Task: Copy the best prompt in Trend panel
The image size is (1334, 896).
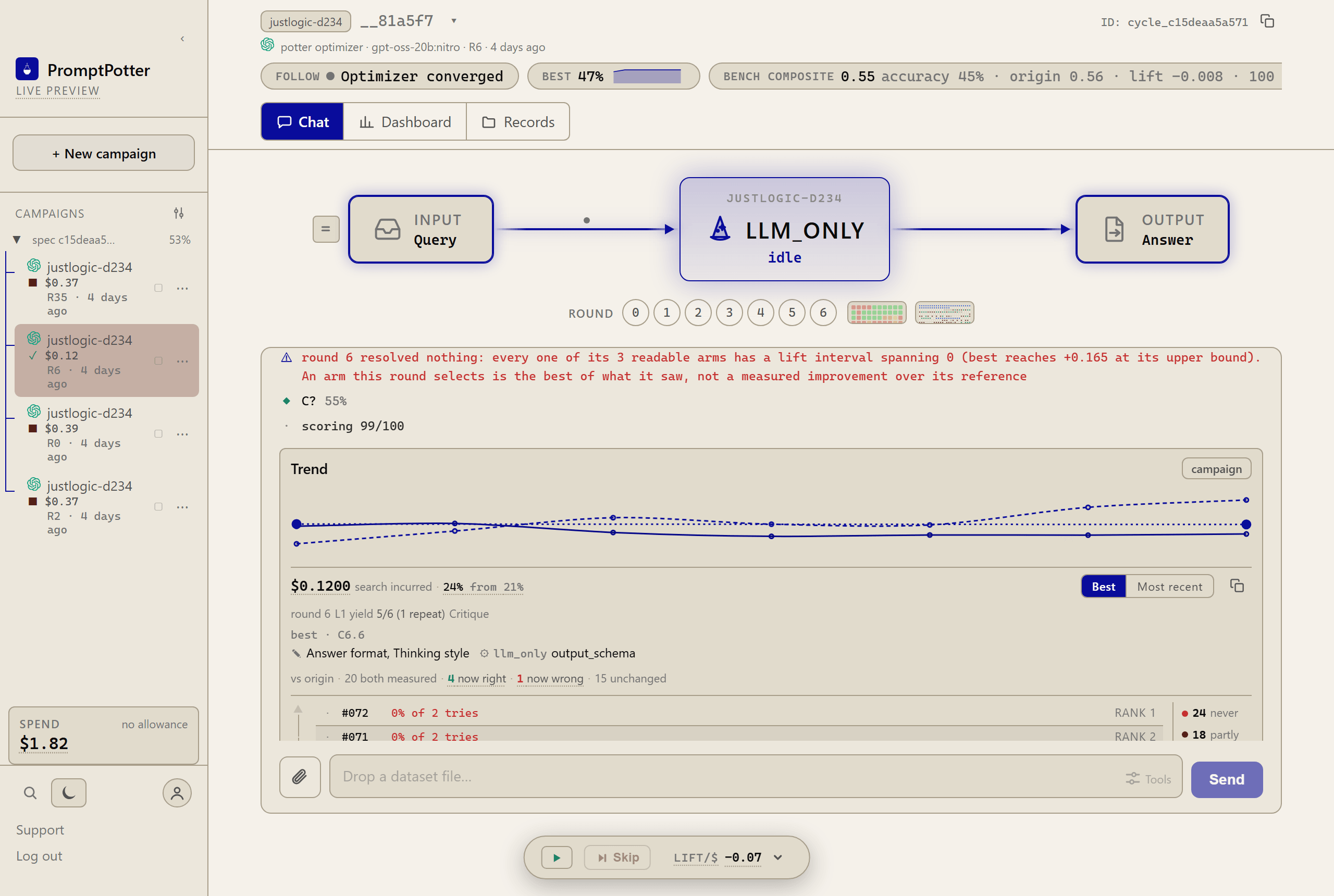Action: click(x=1237, y=586)
